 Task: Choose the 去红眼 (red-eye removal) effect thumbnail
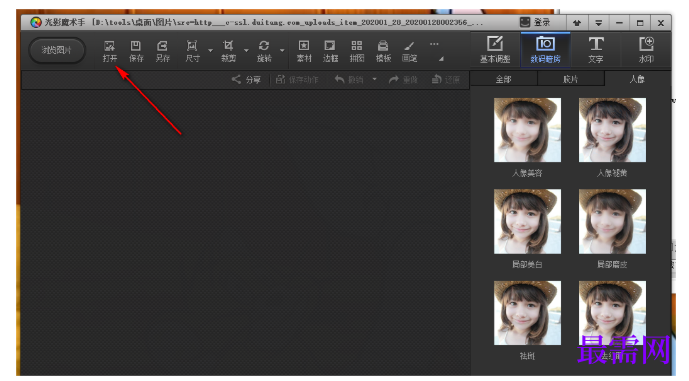click(612, 312)
